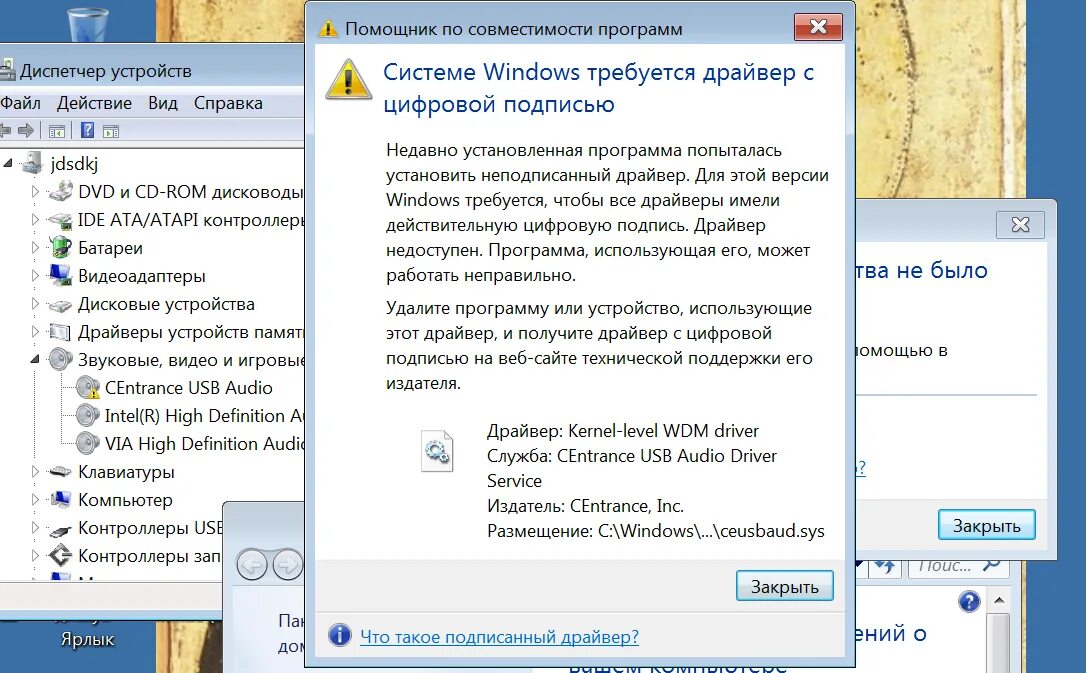Screen dimensions: 1086x673
Task: Click the storage controllers category icon
Action: tap(60, 555)
